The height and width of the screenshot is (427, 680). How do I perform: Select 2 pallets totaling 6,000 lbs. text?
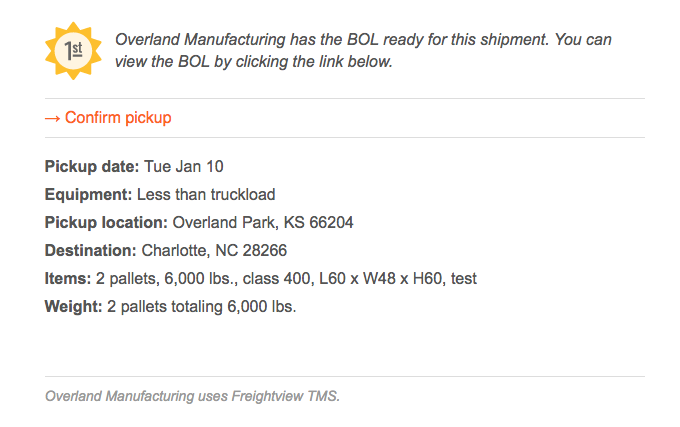[202, 306]
